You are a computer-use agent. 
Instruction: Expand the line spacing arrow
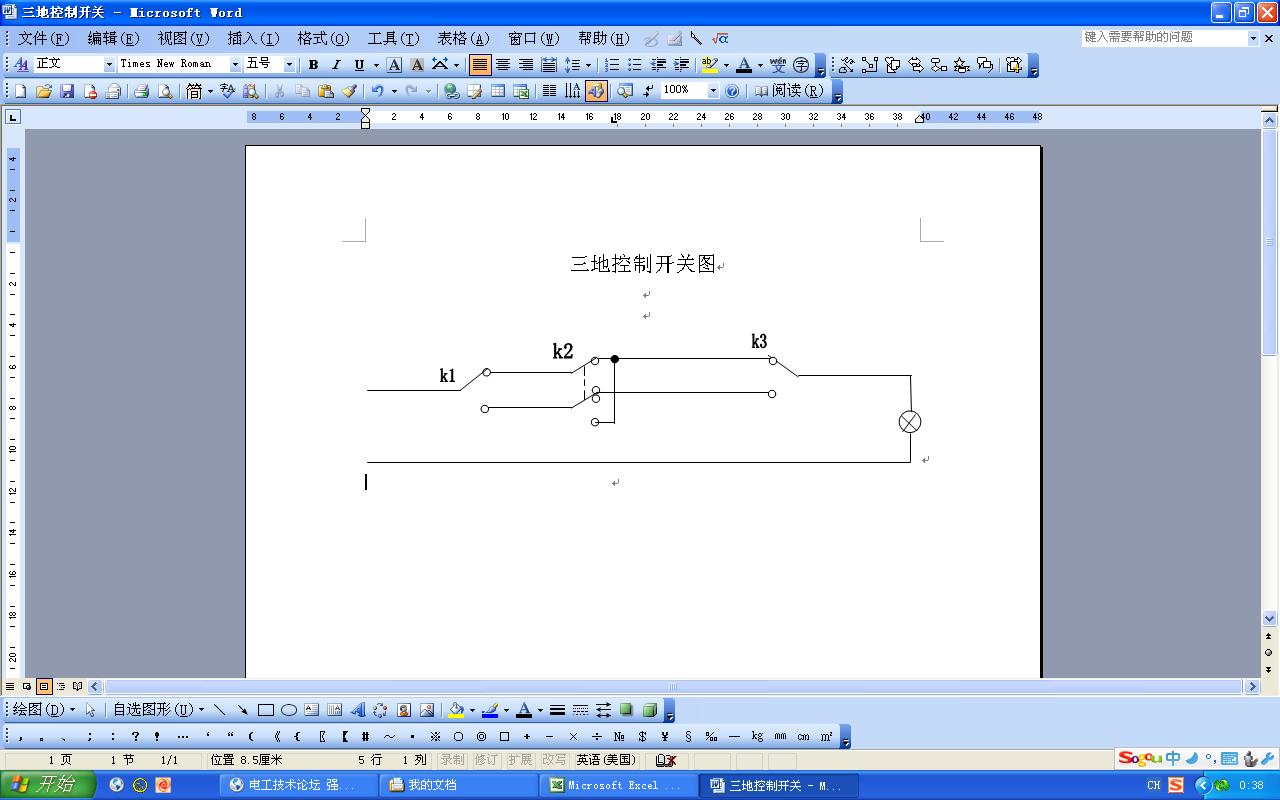pos(588,65)
